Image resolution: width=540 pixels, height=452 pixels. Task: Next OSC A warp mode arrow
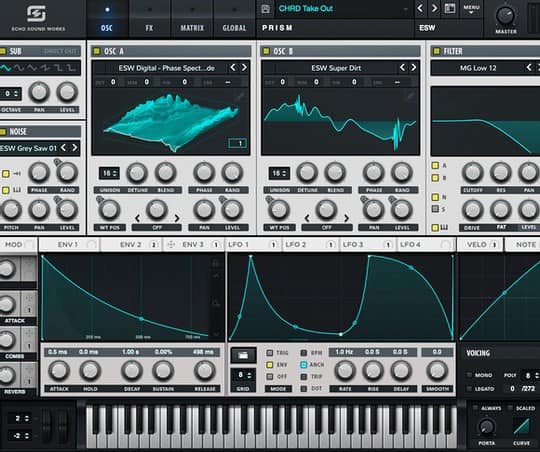click(x=177, y=218)
